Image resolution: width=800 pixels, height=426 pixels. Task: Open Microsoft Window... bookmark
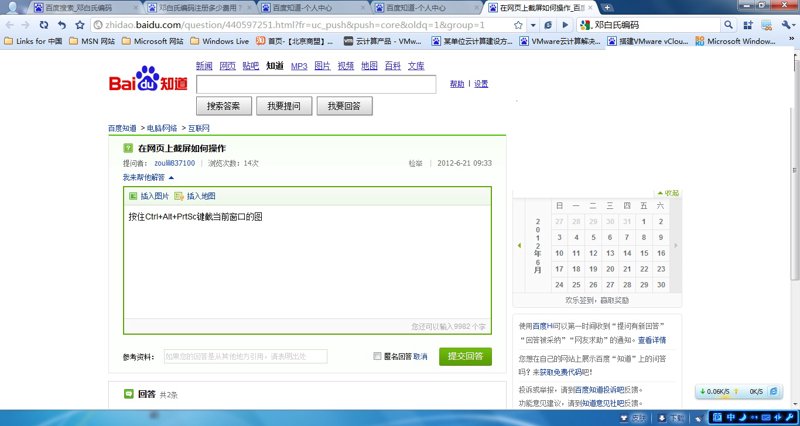(736, 41)
